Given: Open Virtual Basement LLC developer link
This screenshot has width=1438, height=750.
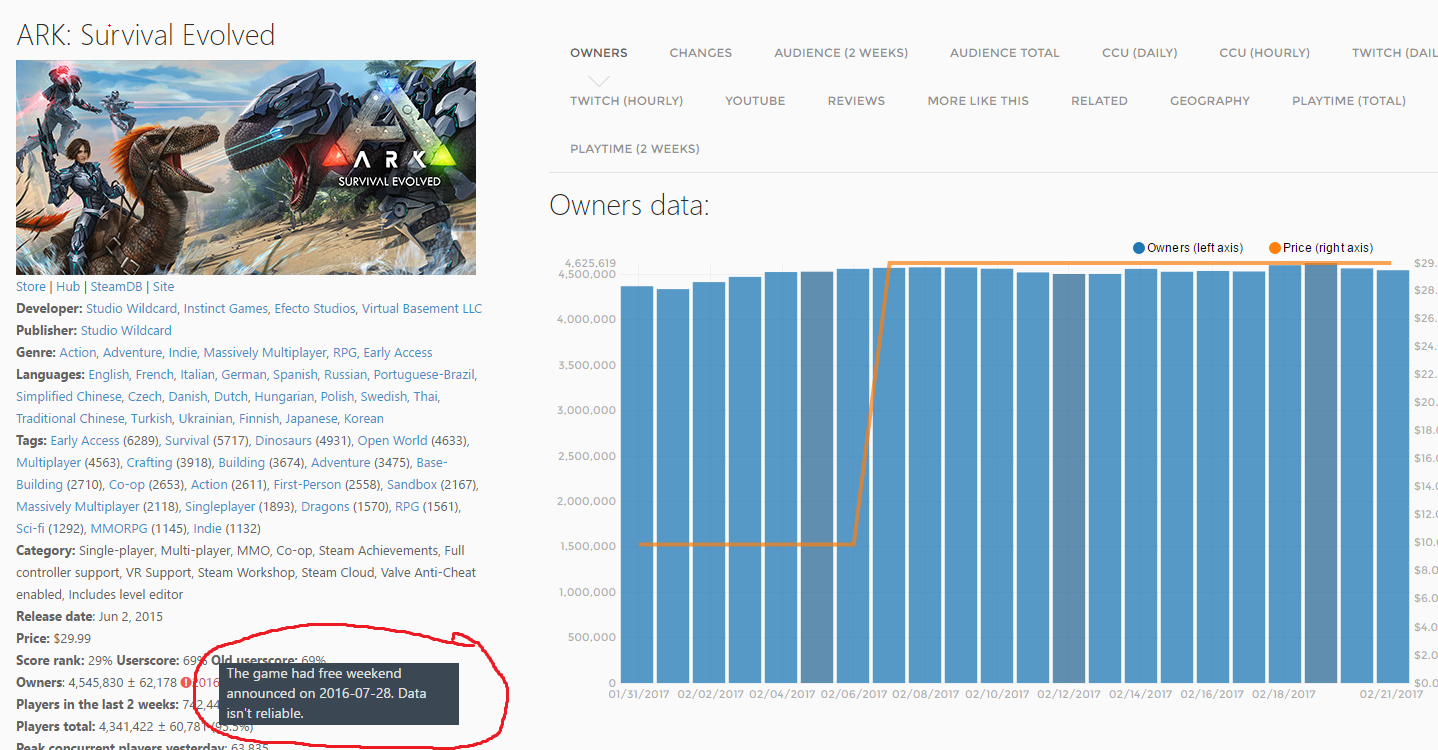Looking at the screenshot, I should point(422,309).
